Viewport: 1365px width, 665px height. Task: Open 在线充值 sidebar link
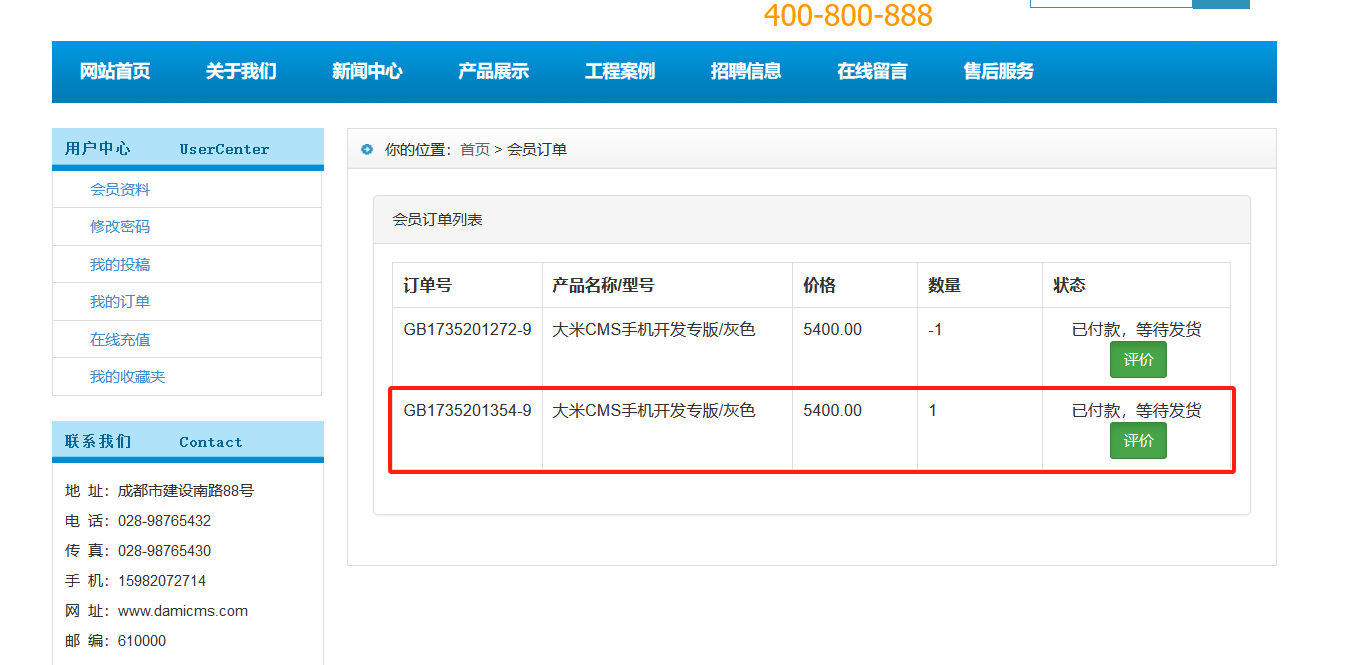click(x=120, y=339)
